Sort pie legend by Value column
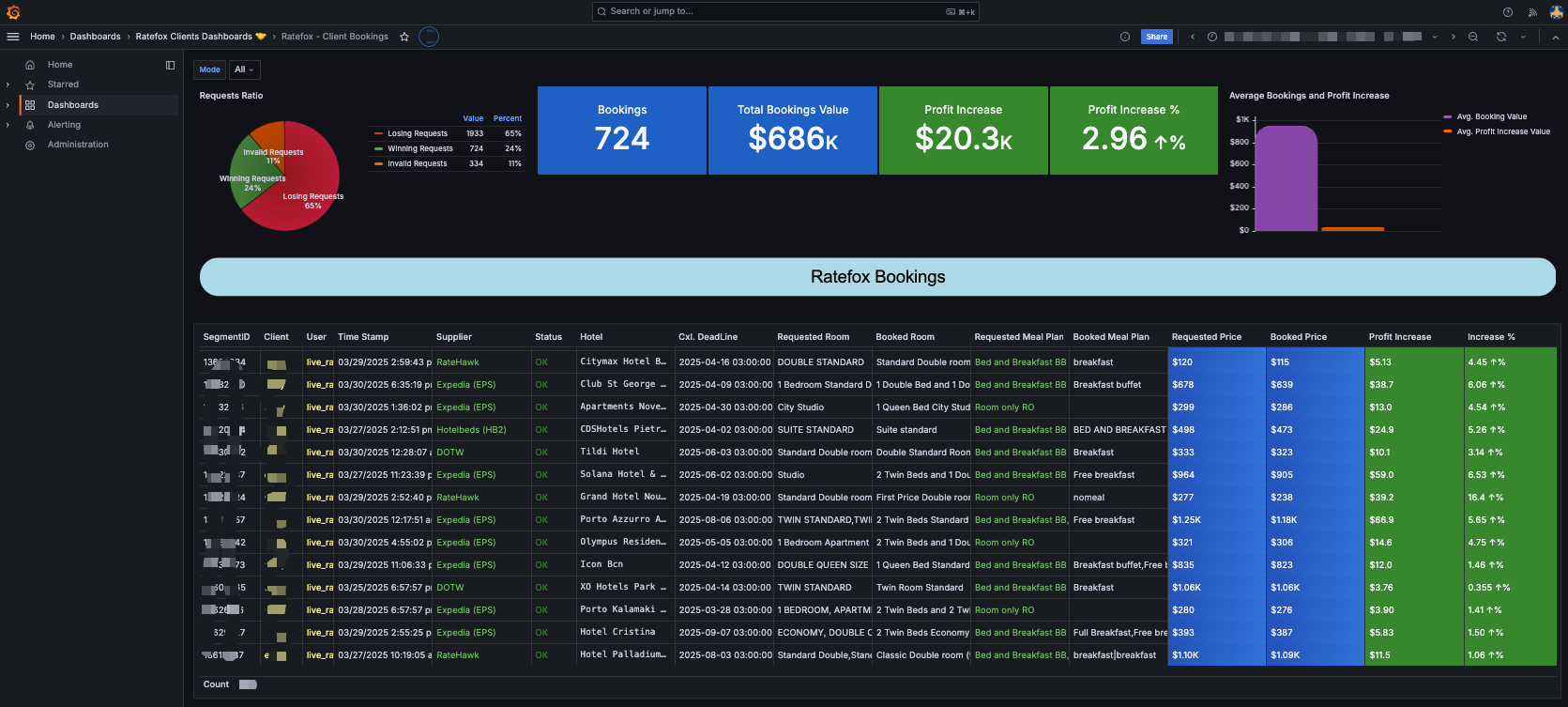This screenshot has width=1568, height=707. (473, 118)
